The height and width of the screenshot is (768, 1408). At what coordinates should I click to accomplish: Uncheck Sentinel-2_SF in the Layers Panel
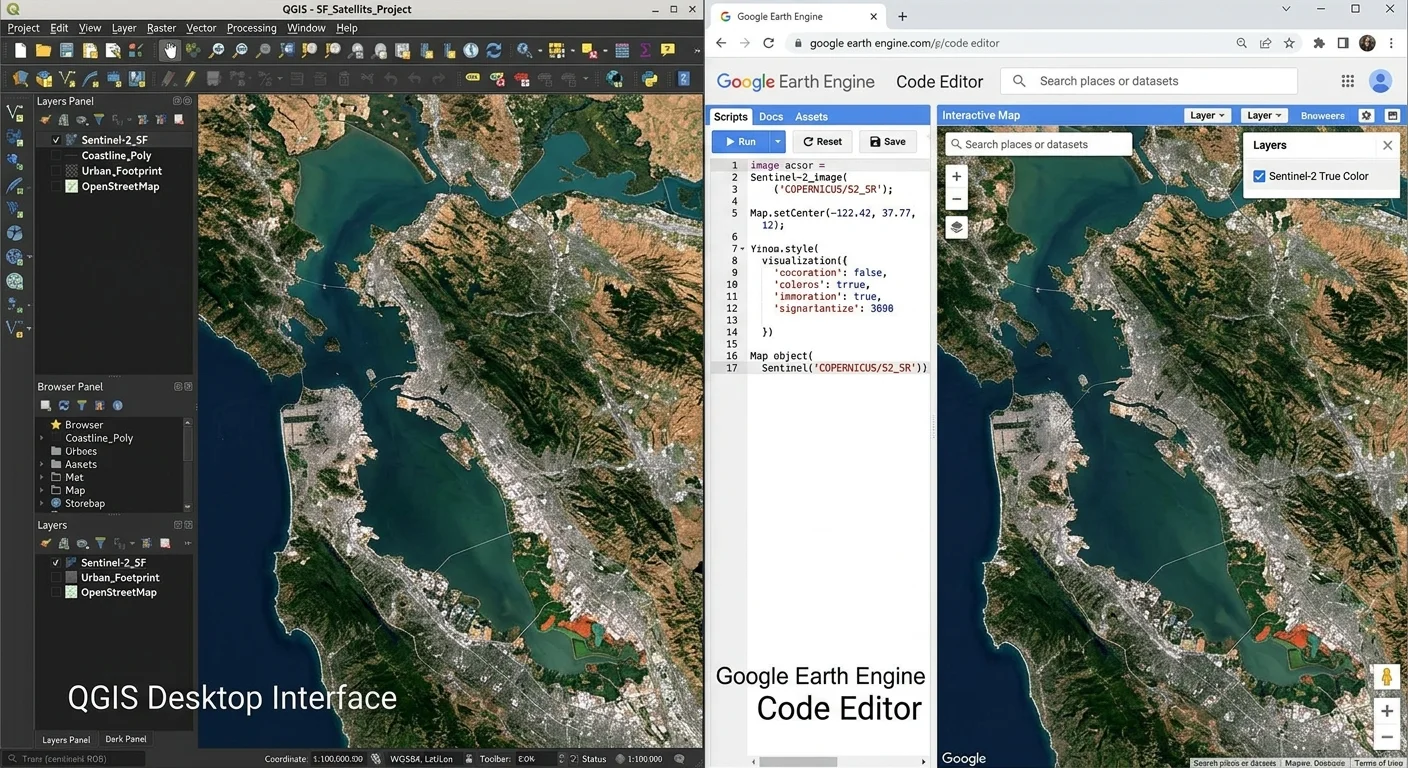(56, 140)
